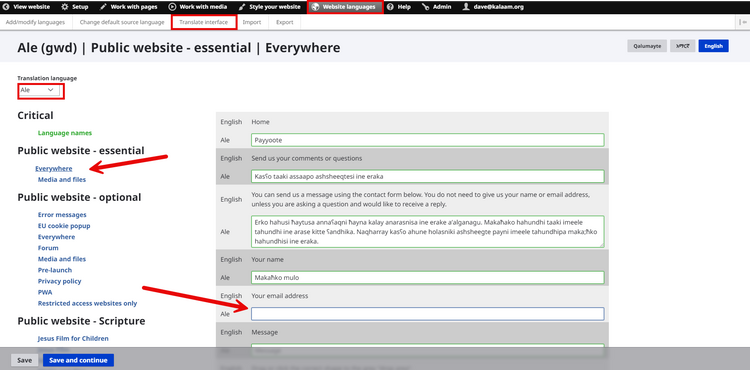The image size is (750, 370).
Task: Open Work with media menu
Action: click(x=199, y=7)
